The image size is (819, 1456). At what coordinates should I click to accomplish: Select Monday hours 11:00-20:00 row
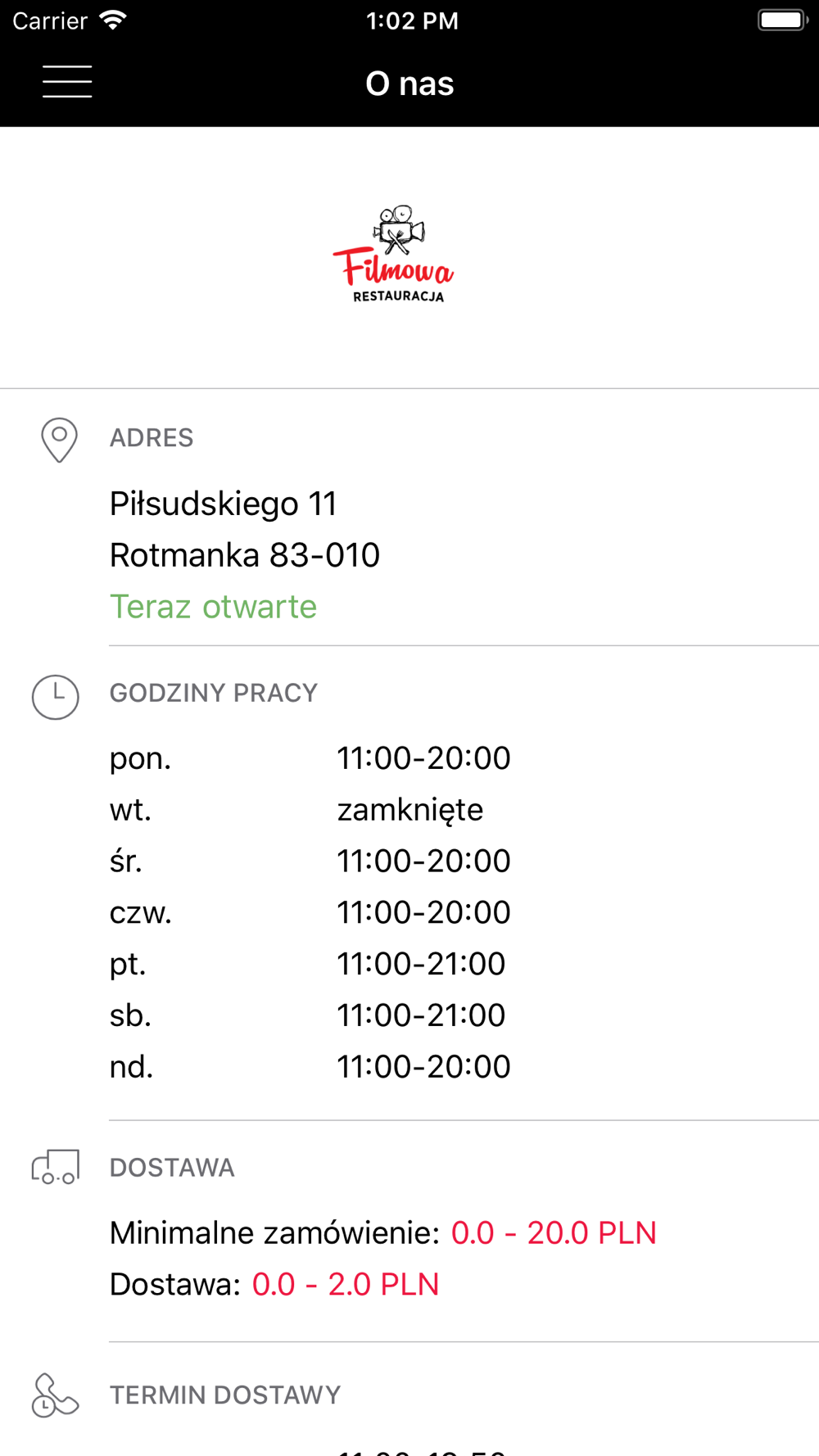click(310, 758)
